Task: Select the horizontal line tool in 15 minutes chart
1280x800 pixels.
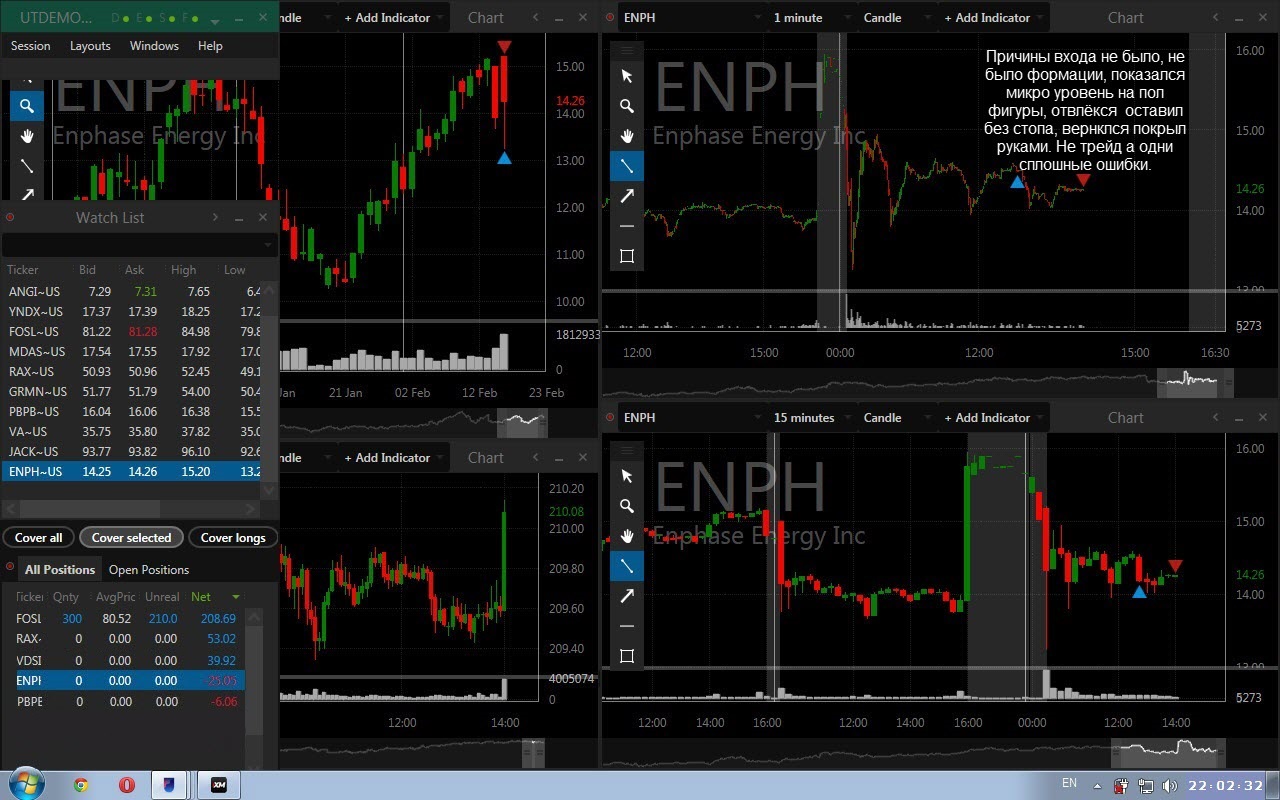Action: tap(627, 626)
